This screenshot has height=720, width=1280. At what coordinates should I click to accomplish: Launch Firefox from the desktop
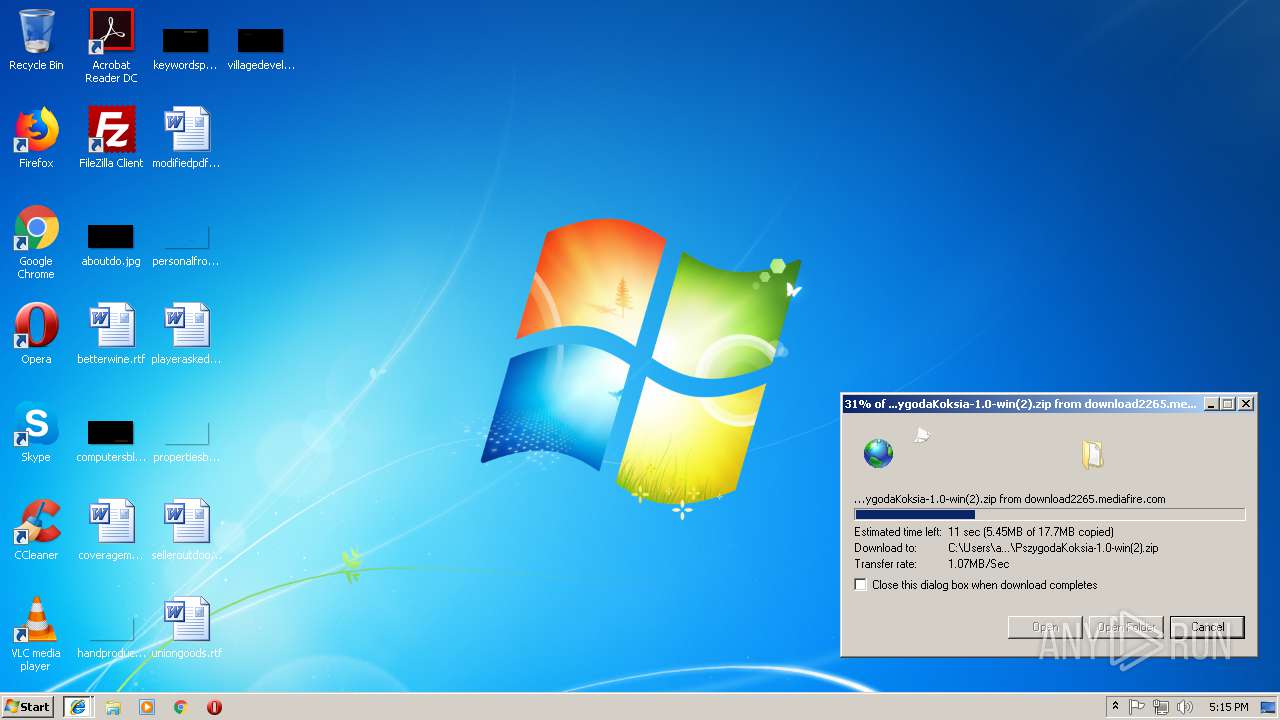pos(36,138)
